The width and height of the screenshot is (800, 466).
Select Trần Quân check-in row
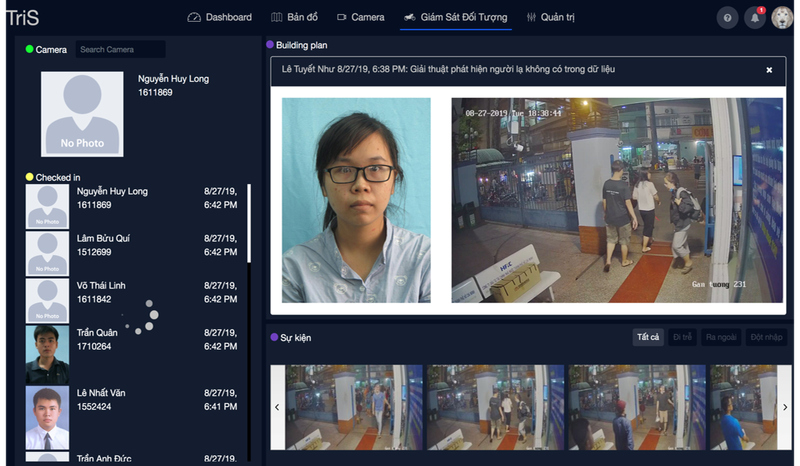point(132,354)
